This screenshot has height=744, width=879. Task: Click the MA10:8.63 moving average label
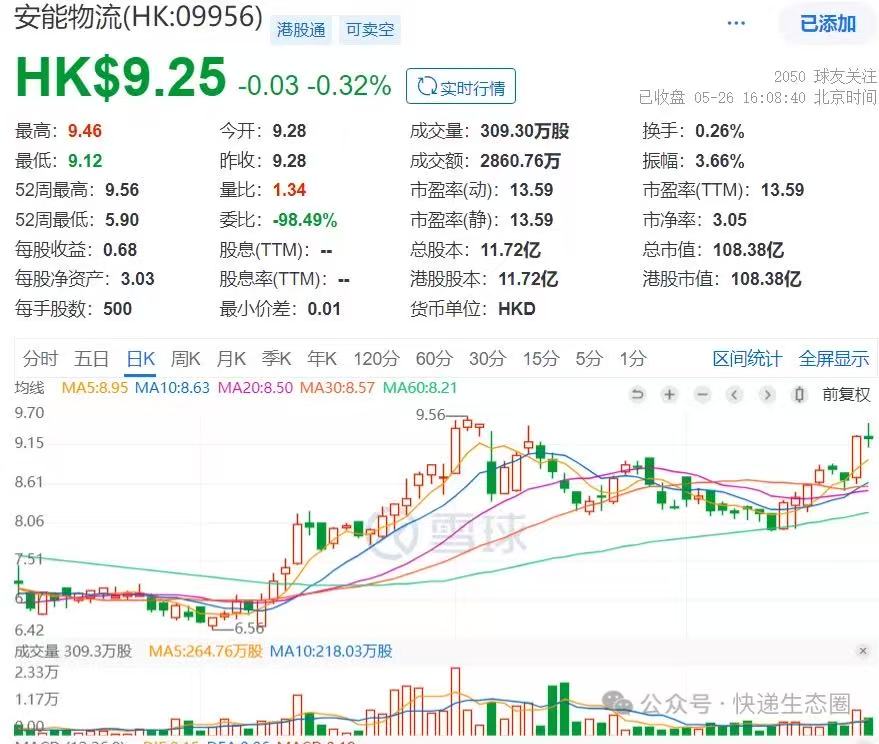point(173,388)
